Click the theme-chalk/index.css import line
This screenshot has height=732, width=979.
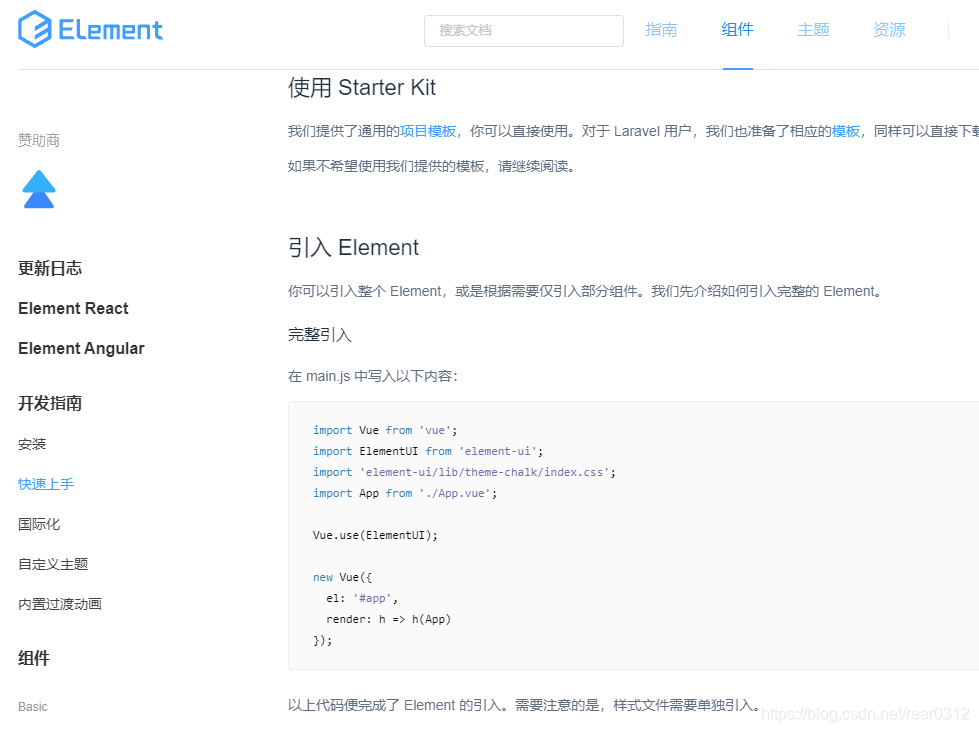pos(465,472)
